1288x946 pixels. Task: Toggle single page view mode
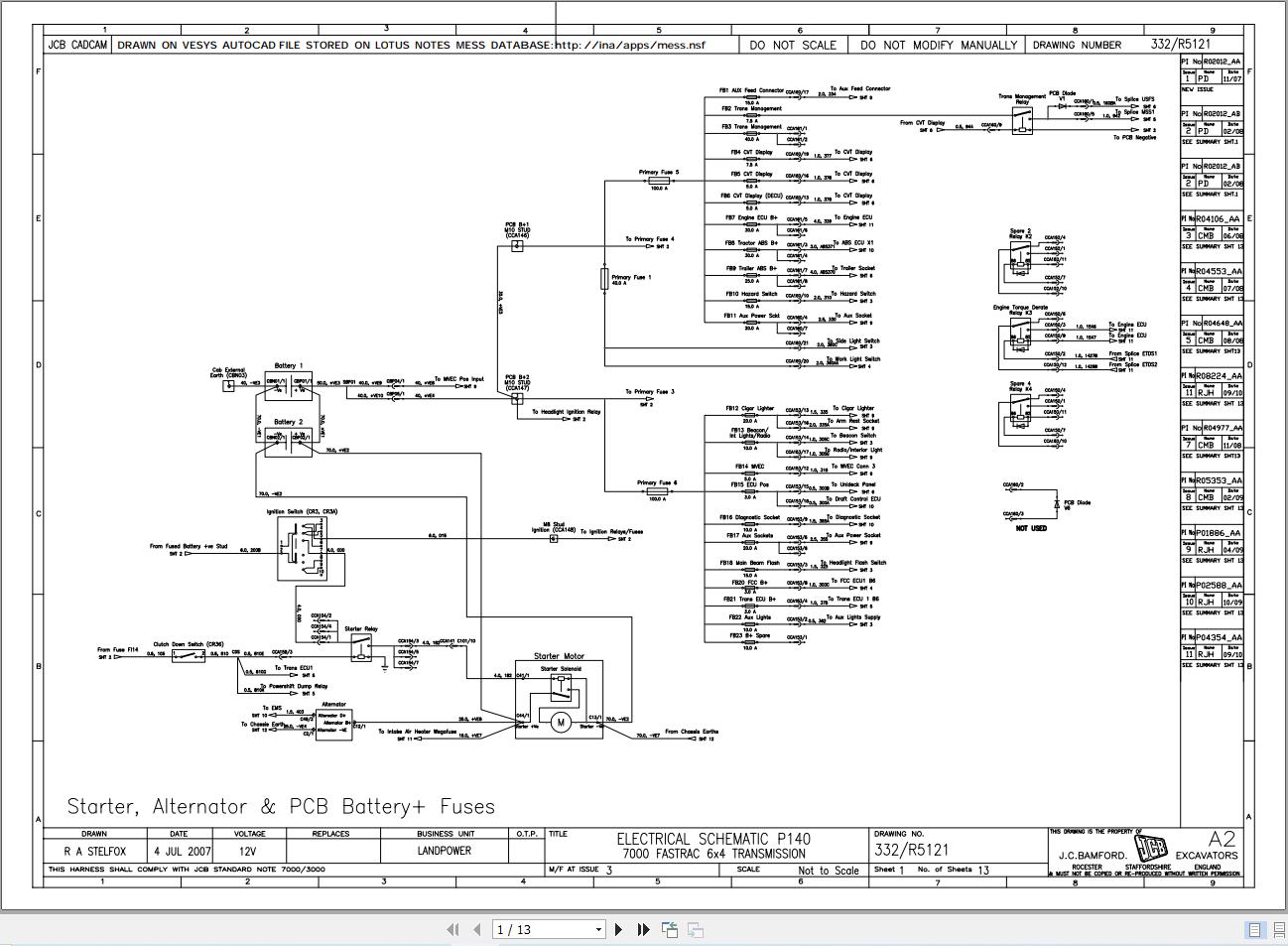click(1254, 931)
